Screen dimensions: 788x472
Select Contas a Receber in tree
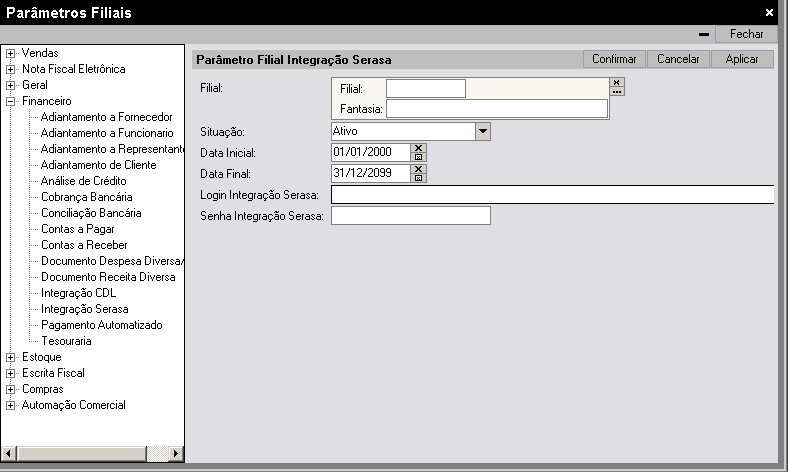click(x=84, y=245)
